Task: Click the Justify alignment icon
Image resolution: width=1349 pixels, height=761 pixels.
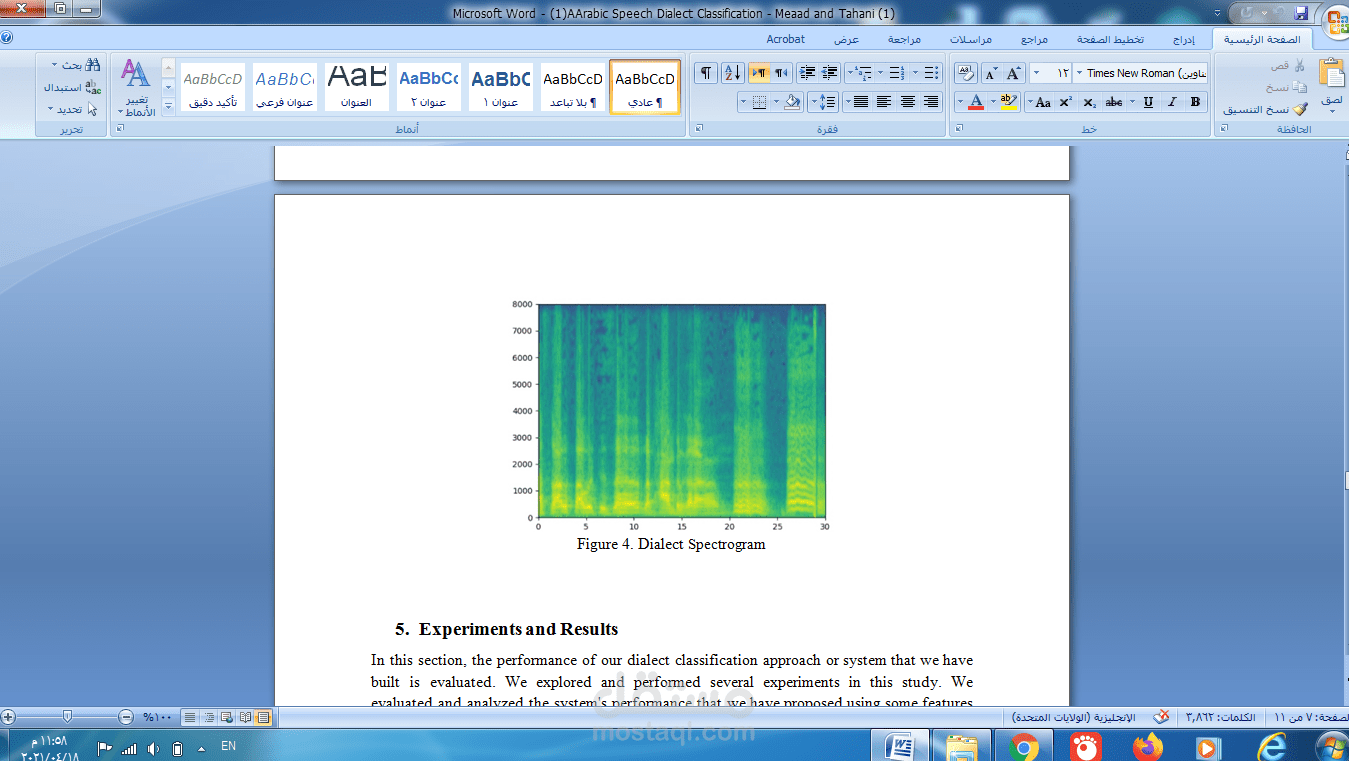Action: point(859,102)
